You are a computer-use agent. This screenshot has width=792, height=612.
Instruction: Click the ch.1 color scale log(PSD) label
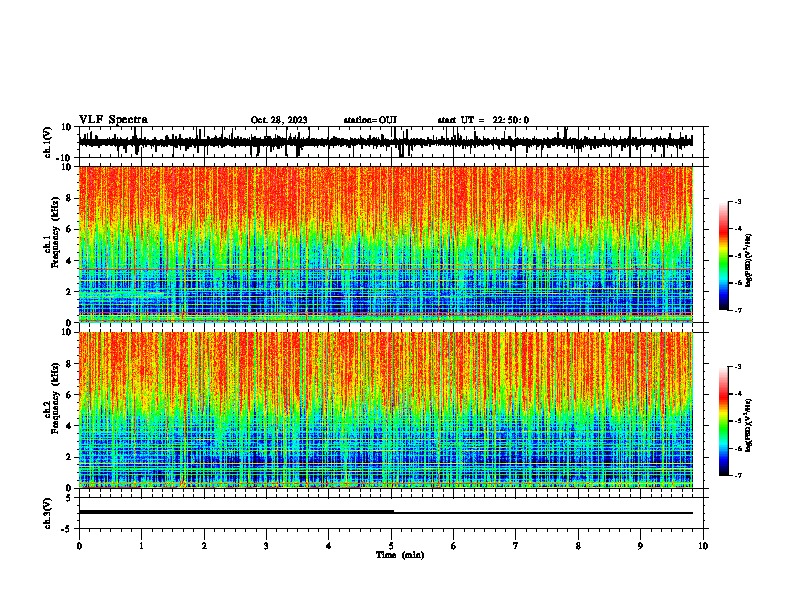pyautogui.click(x=748, y=260)
